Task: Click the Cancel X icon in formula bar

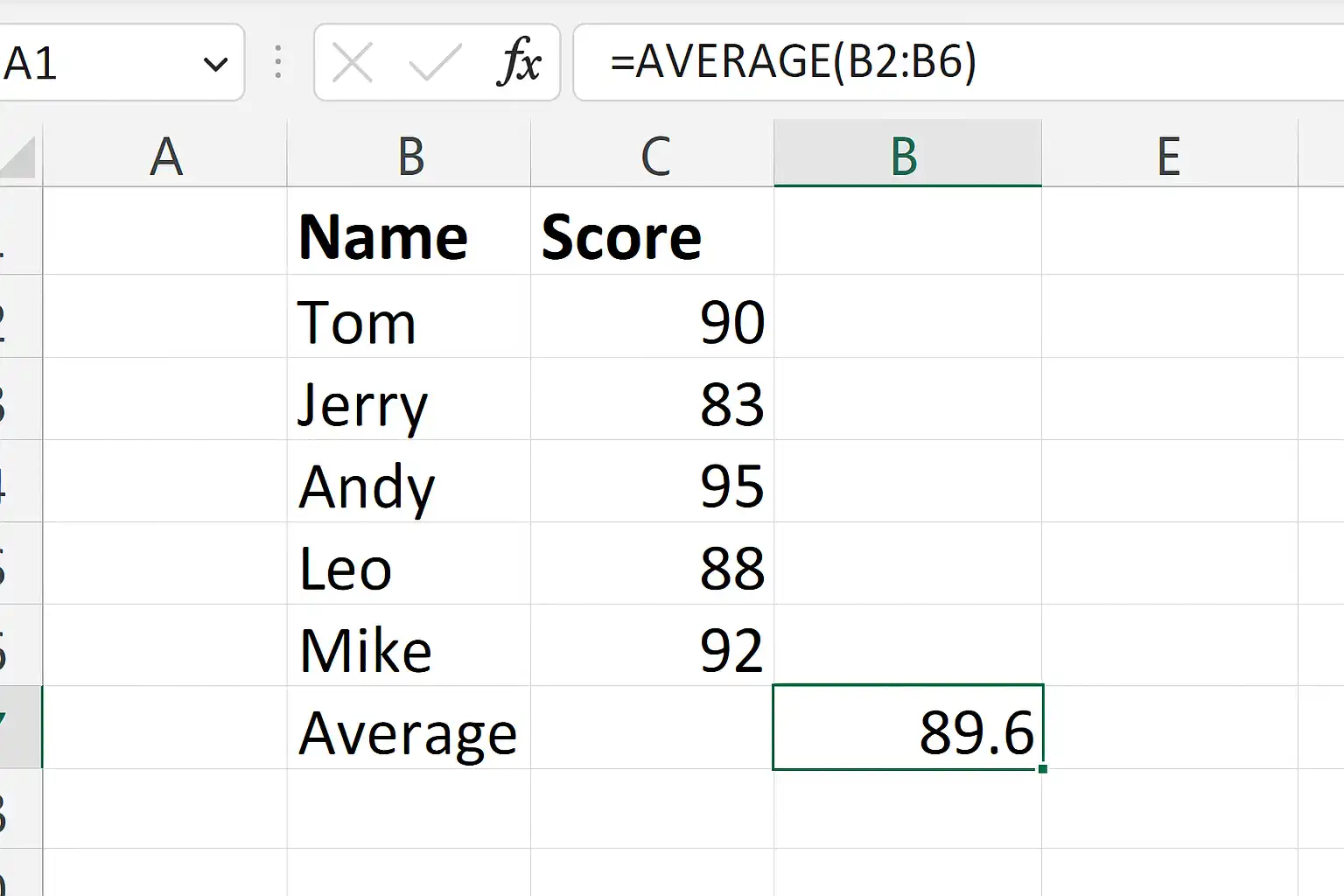Action: point(353,63)
